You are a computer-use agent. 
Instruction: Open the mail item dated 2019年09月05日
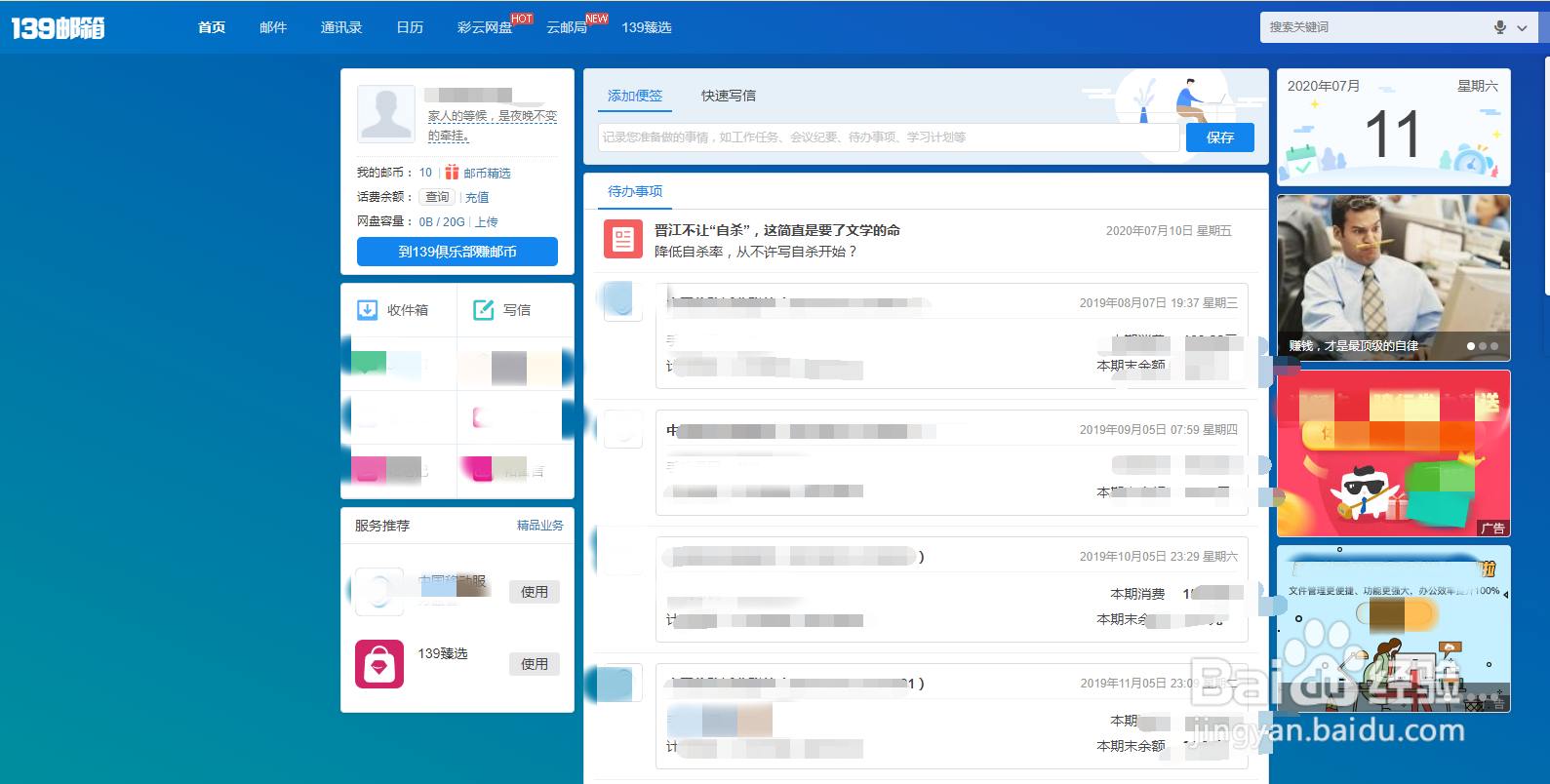951,462
